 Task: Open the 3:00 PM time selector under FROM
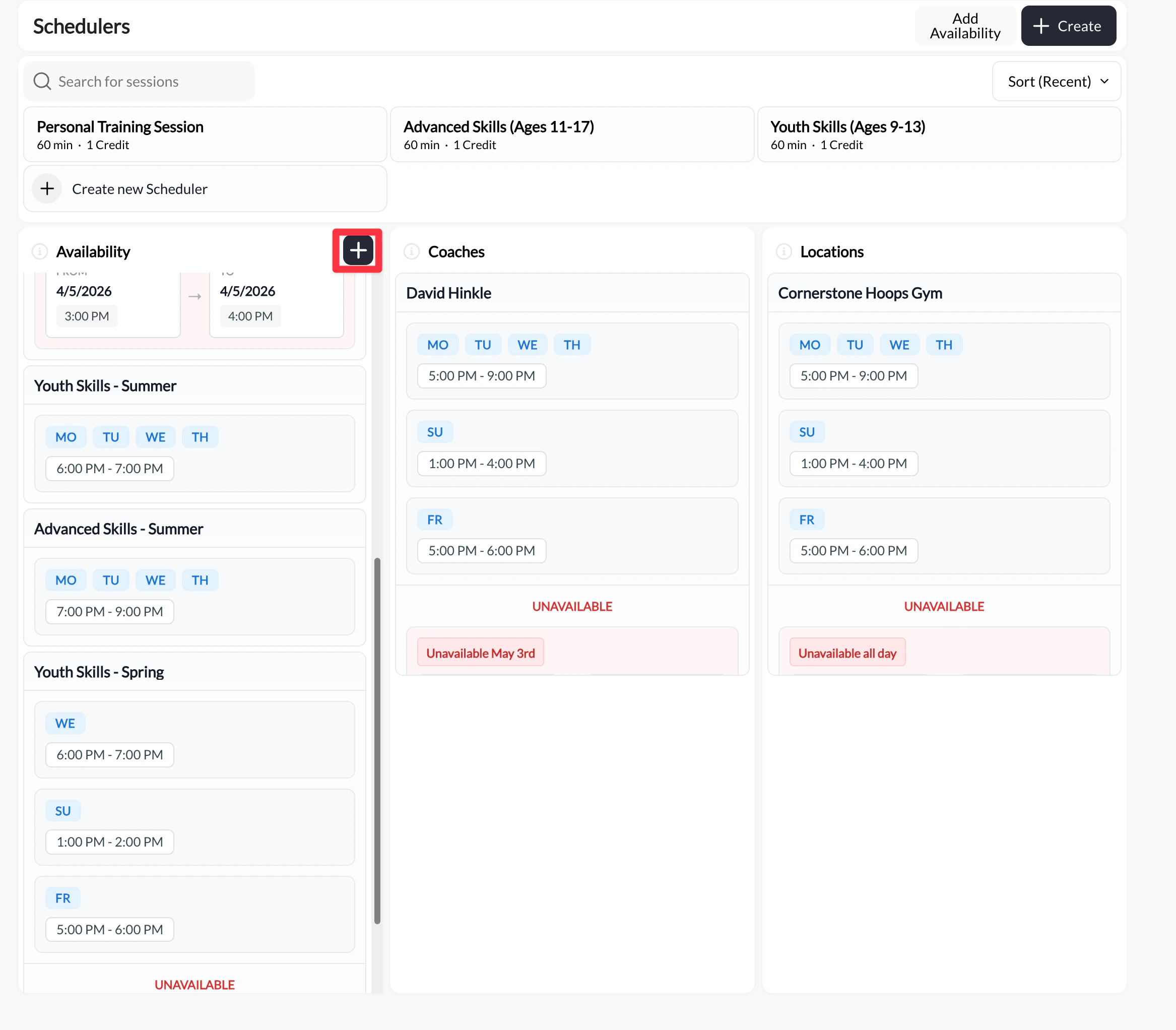(87, 315)
